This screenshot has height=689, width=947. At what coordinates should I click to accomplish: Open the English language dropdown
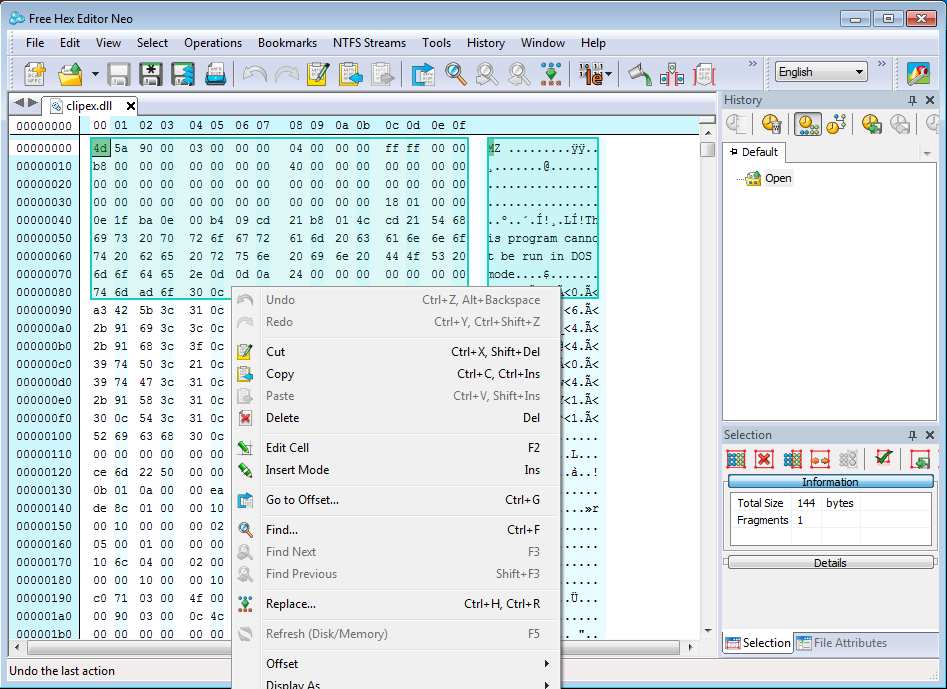860,71
